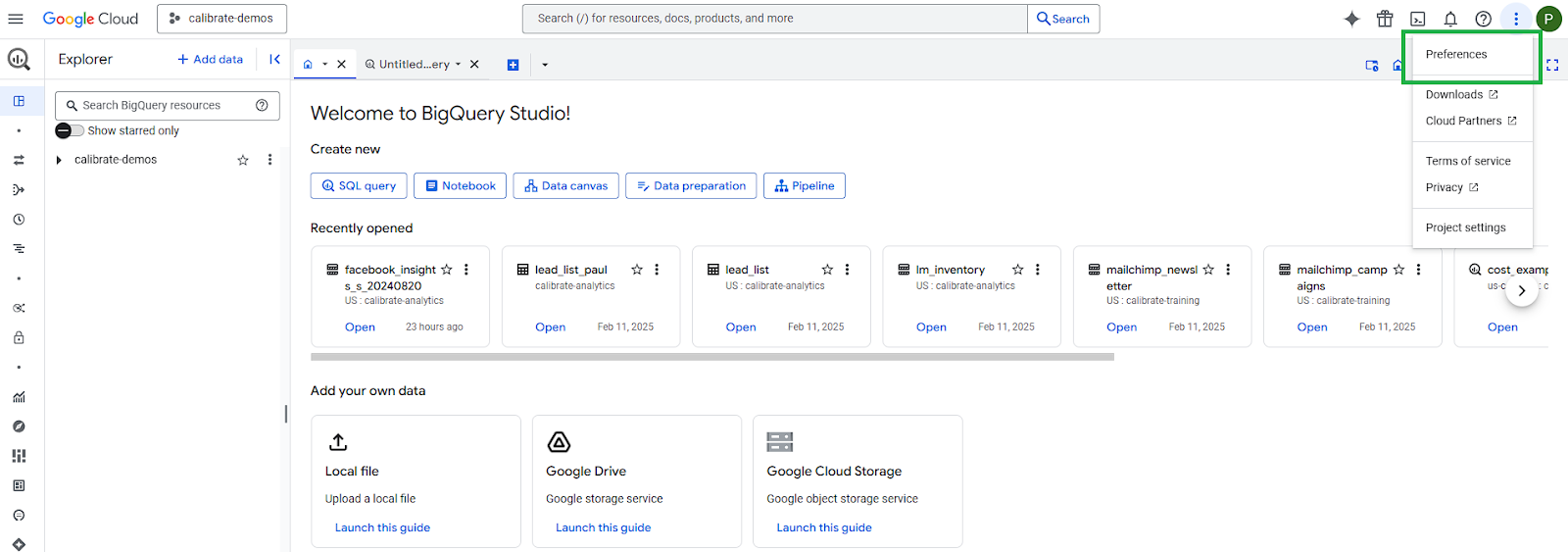Open the notifications bell

[1450, 19]
